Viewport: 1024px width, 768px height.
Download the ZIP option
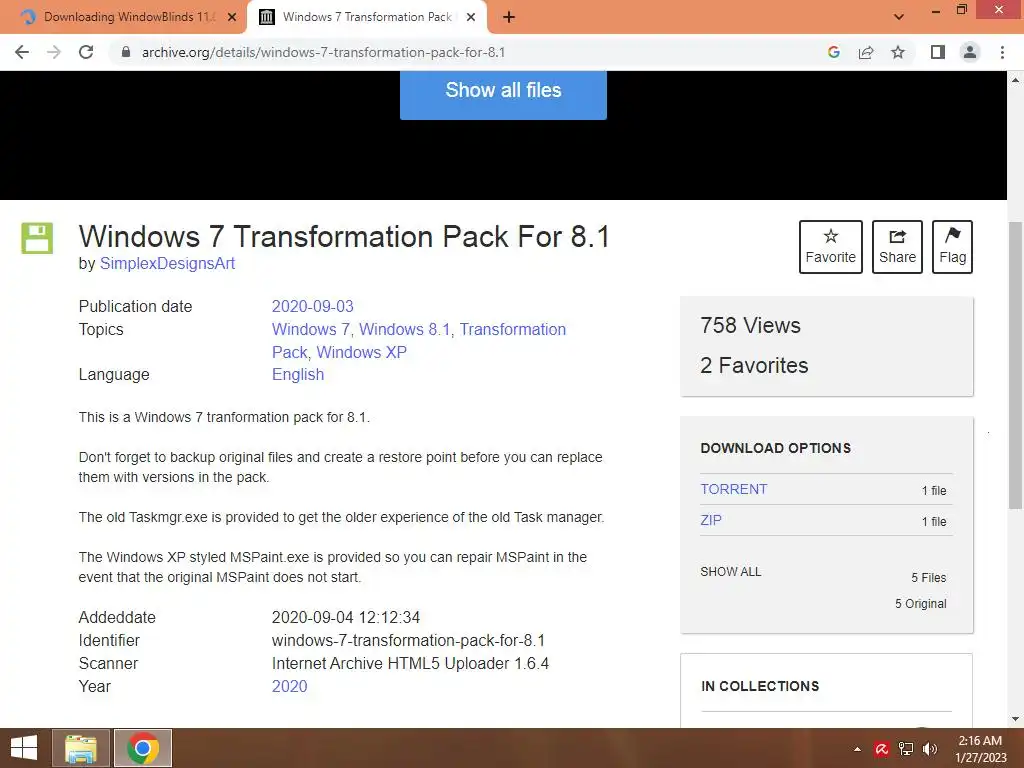coord(711,520)
